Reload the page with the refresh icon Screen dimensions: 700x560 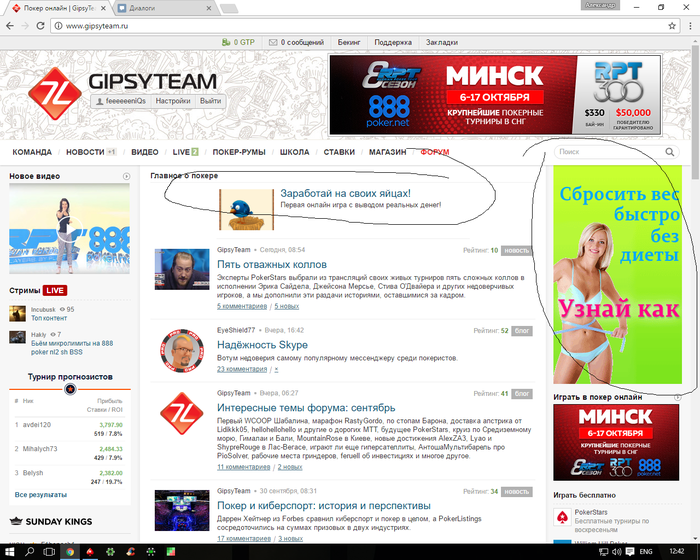point(40,26)
